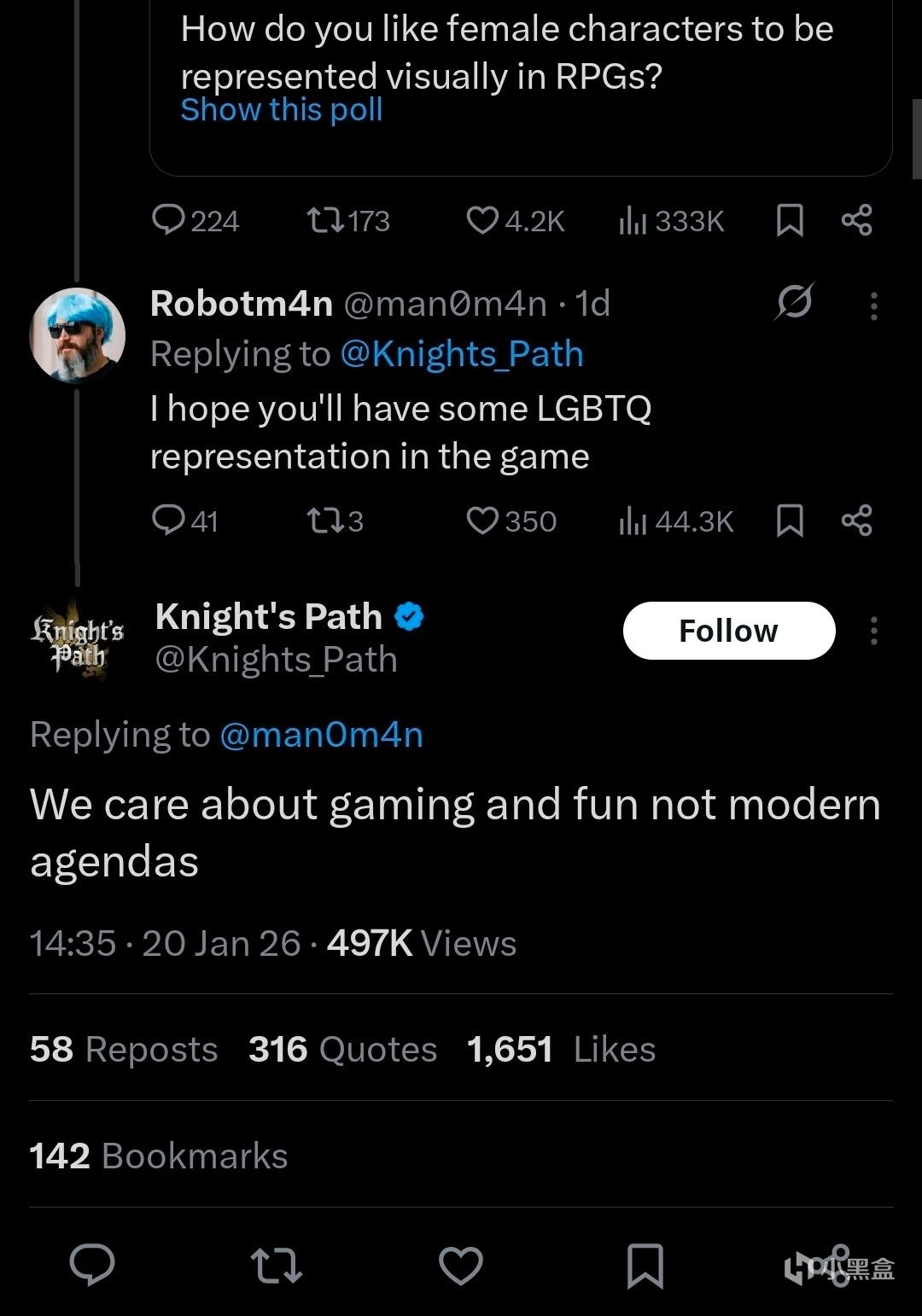Follow the Knight's Path account
This screenshot has width=922, height=1316.
[728, 631]
